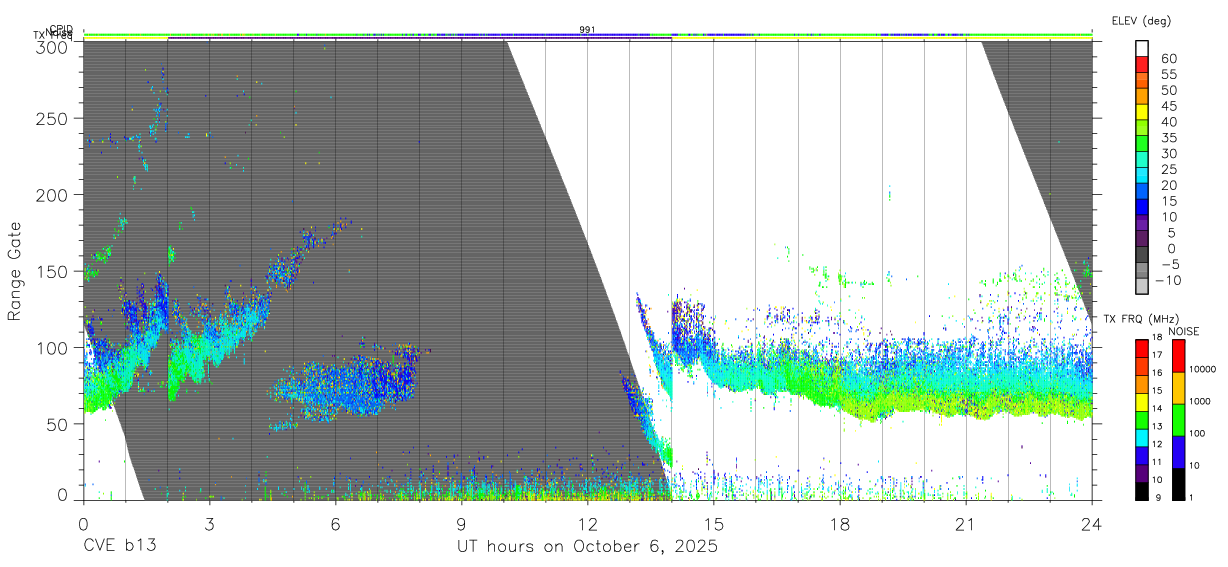1228x567 pixels.
Task: Click the 150 tick on Range Gate axis
Action: 53,271
